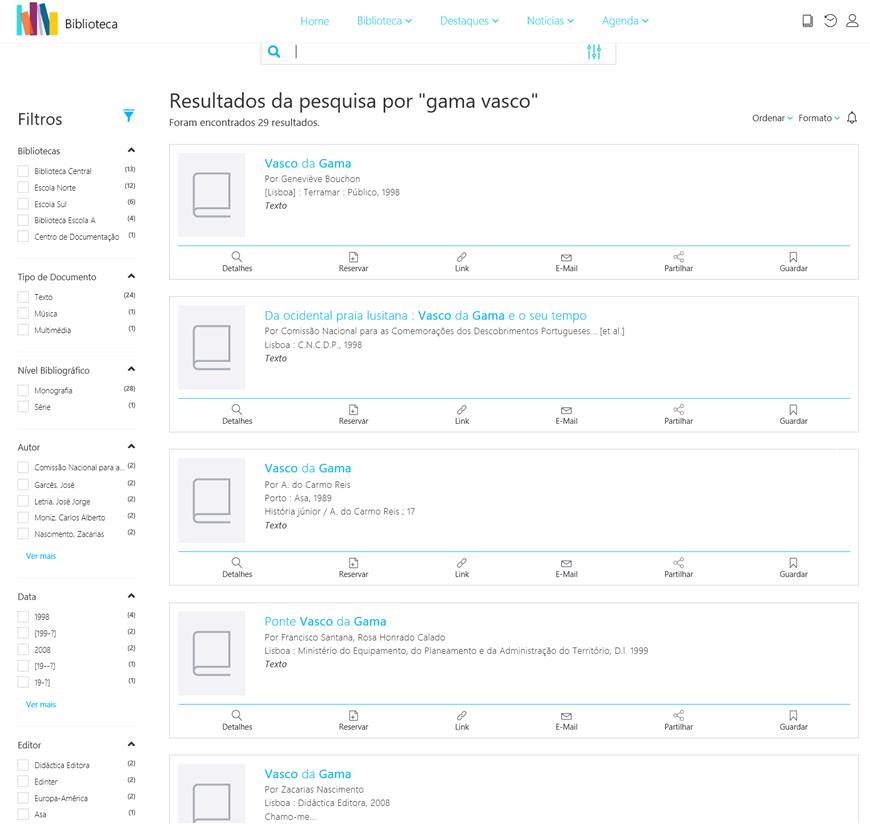Click Reservar for first Vasco da Gama result
Image resolution: width=870 pixels, height=830 pixels.
353,262
